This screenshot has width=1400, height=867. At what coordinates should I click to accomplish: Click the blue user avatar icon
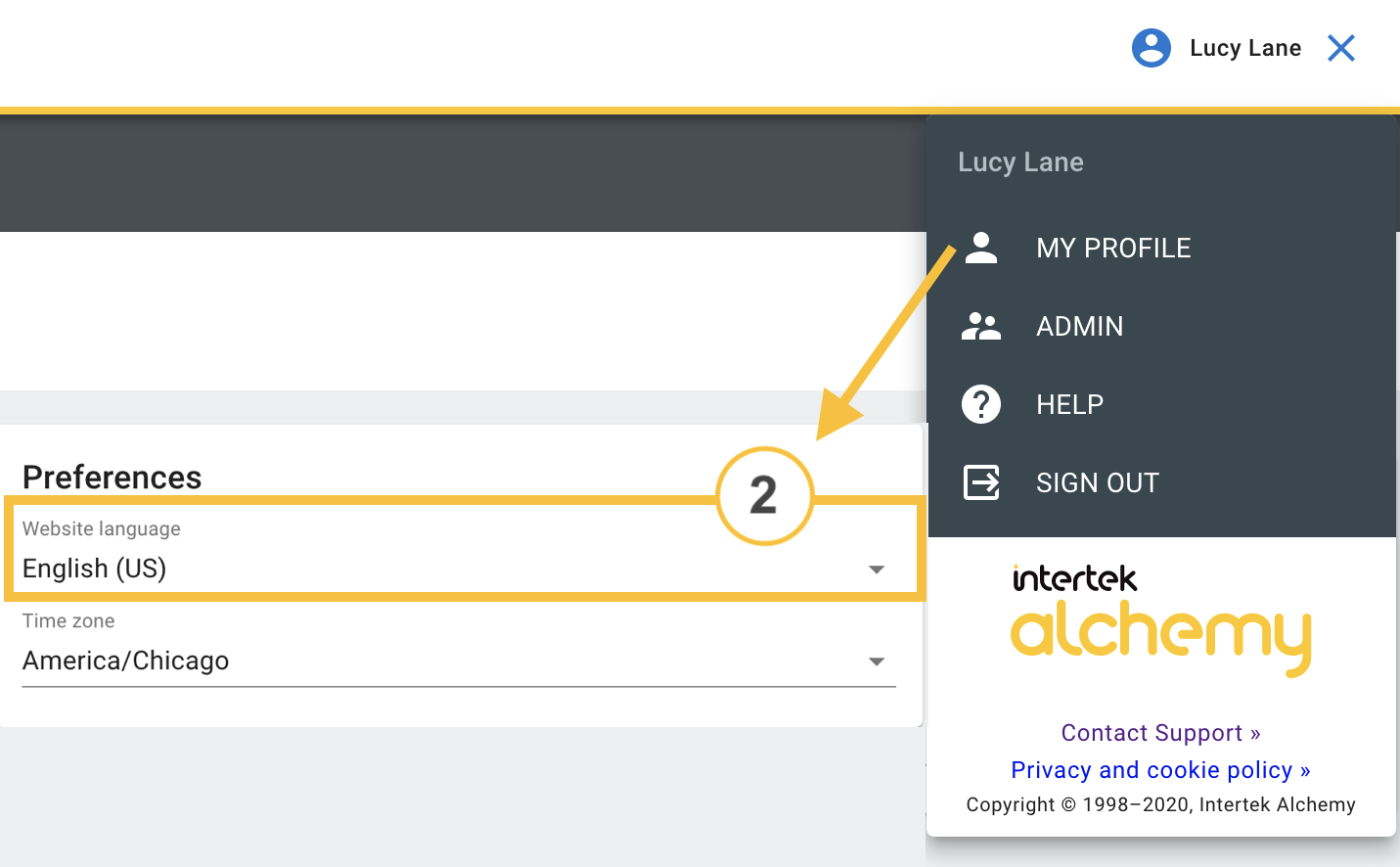click(x=1151, y=48)
